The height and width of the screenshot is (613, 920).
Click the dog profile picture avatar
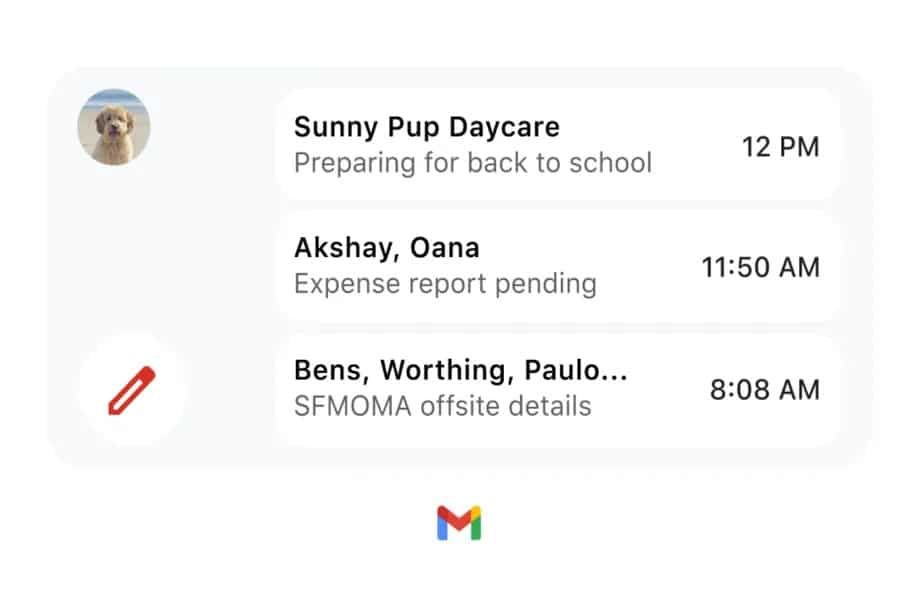[x=113, y=129]
